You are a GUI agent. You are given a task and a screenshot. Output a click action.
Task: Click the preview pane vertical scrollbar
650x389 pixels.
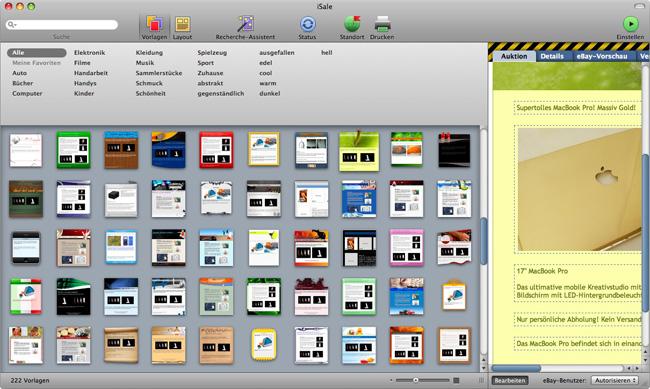point(645,232)
